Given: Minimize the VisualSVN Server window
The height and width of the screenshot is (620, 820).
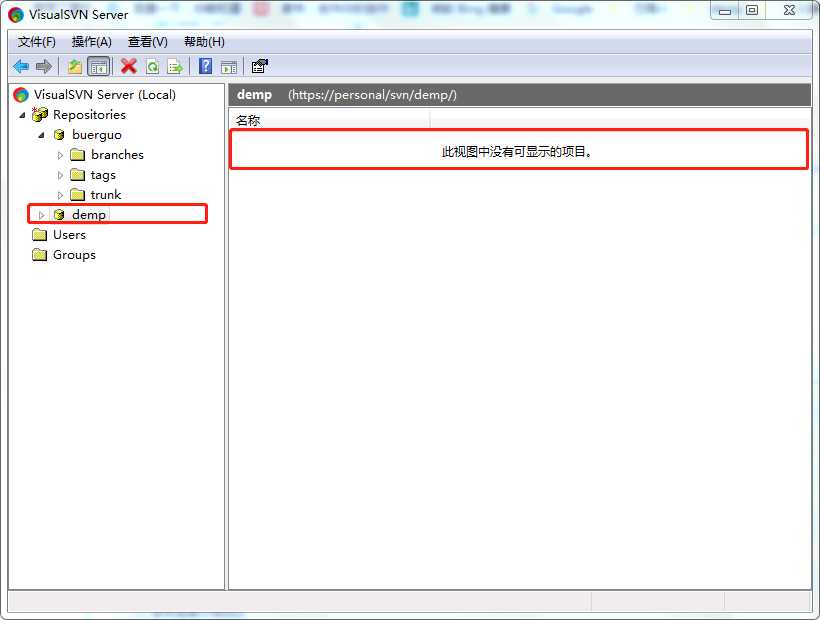Looking at the screenshot, I should [725, 10].
